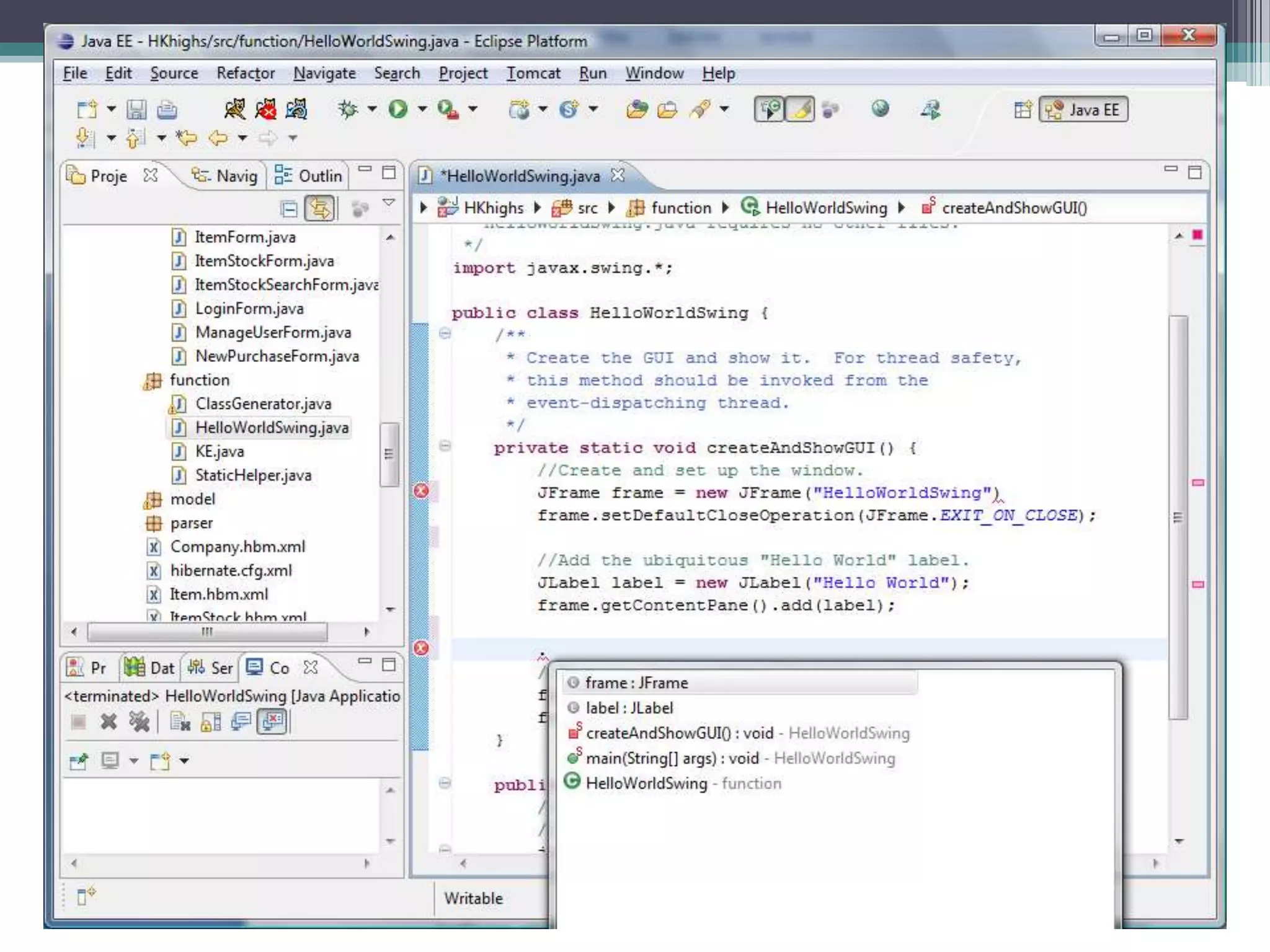Toggle Link with Editor in Project Explorer

[x=319, y=209]
